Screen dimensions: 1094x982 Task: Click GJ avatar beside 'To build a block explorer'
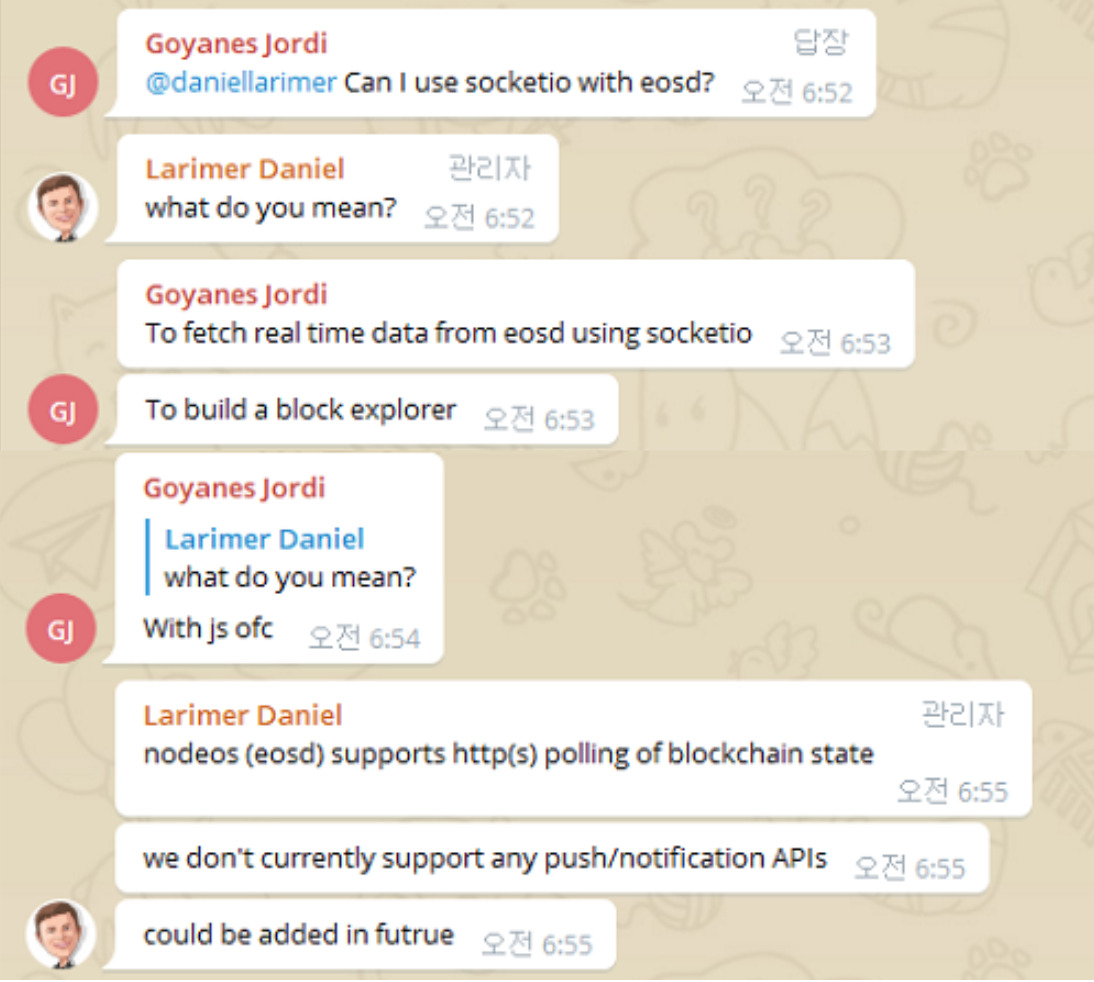click(63, 410)
